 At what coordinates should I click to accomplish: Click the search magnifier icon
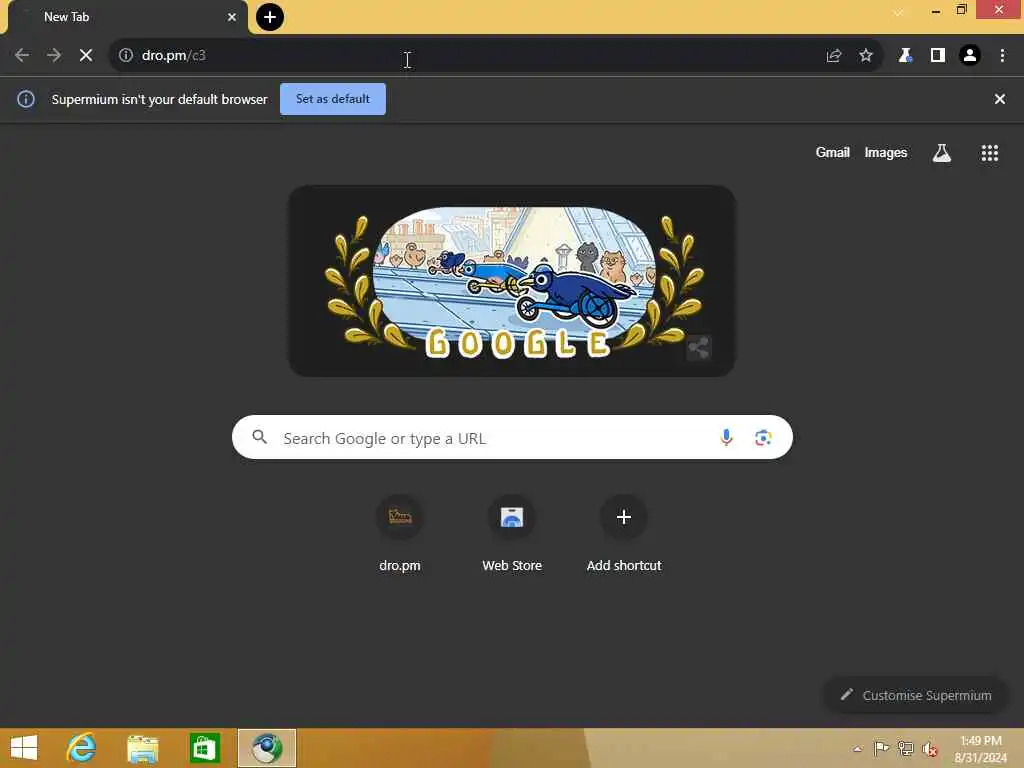[260, 437]
